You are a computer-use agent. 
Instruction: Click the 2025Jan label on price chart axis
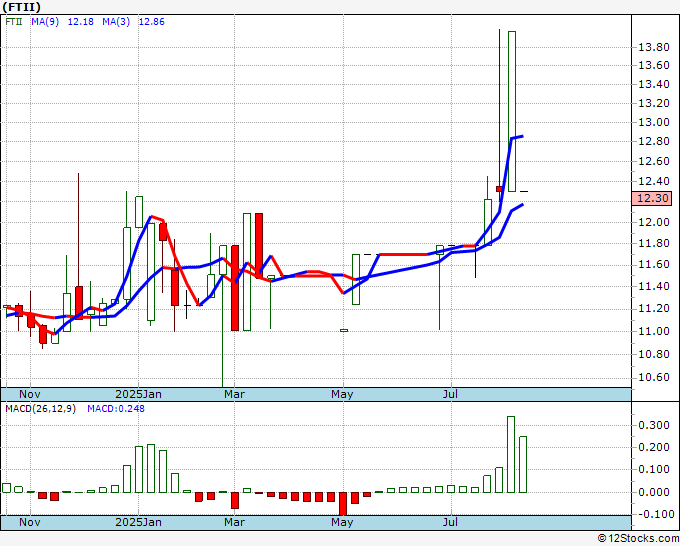coord(138,394)
